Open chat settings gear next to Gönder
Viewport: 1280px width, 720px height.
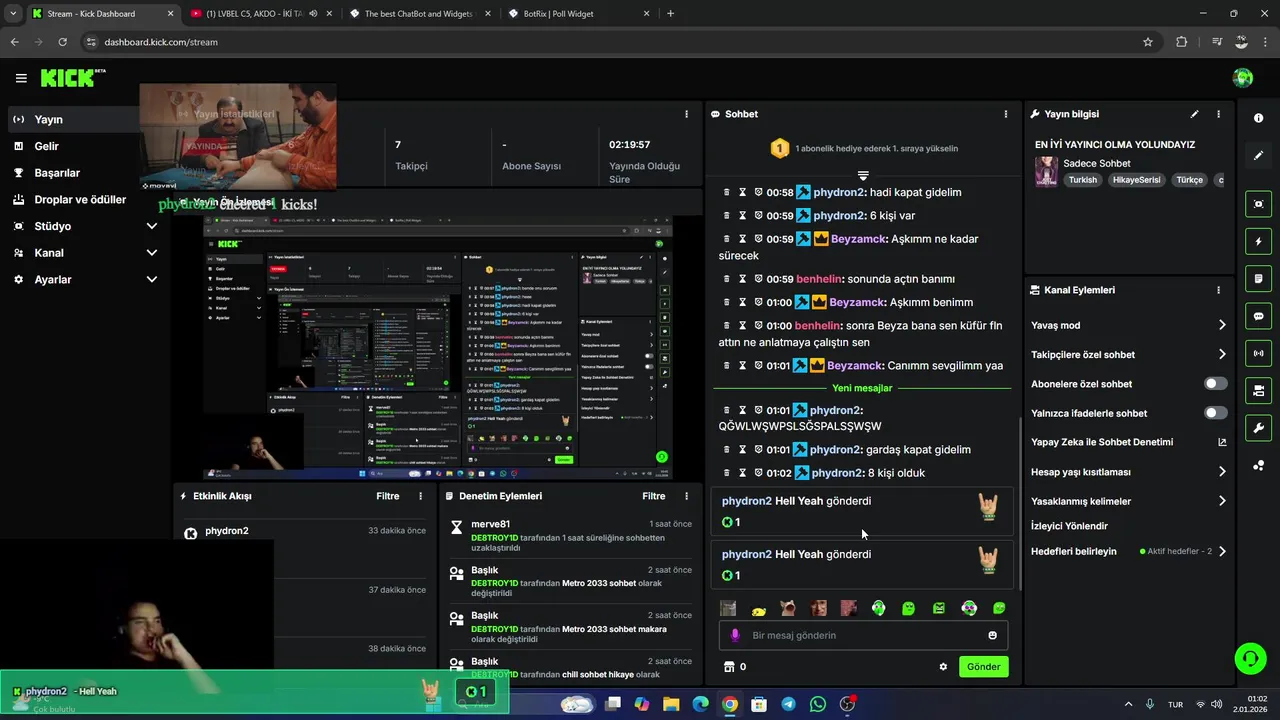click(943, 667)
